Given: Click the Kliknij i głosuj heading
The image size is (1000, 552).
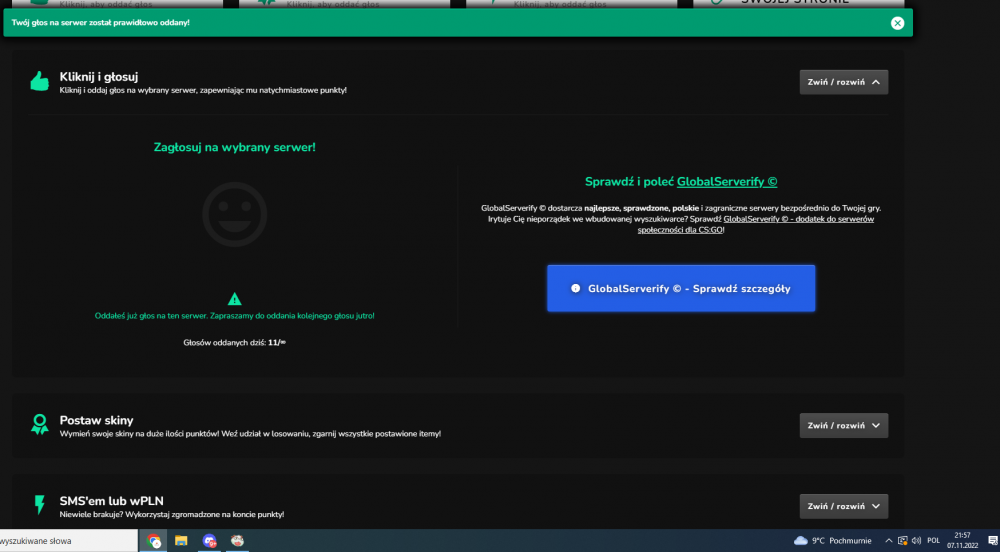Looking at the screenshot, I should pos(99,77).
